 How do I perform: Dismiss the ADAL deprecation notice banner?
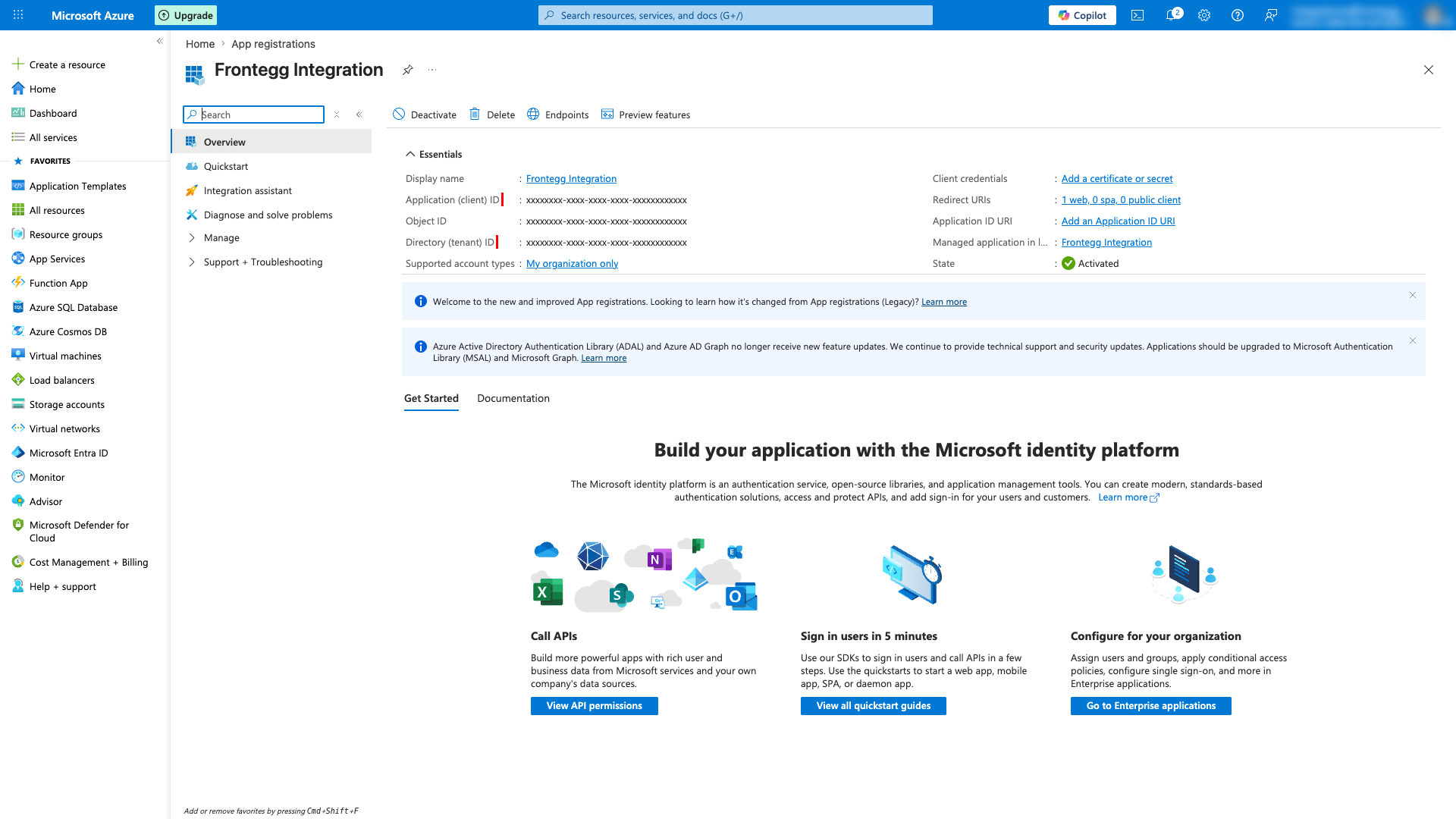(x=1413, y=341)
